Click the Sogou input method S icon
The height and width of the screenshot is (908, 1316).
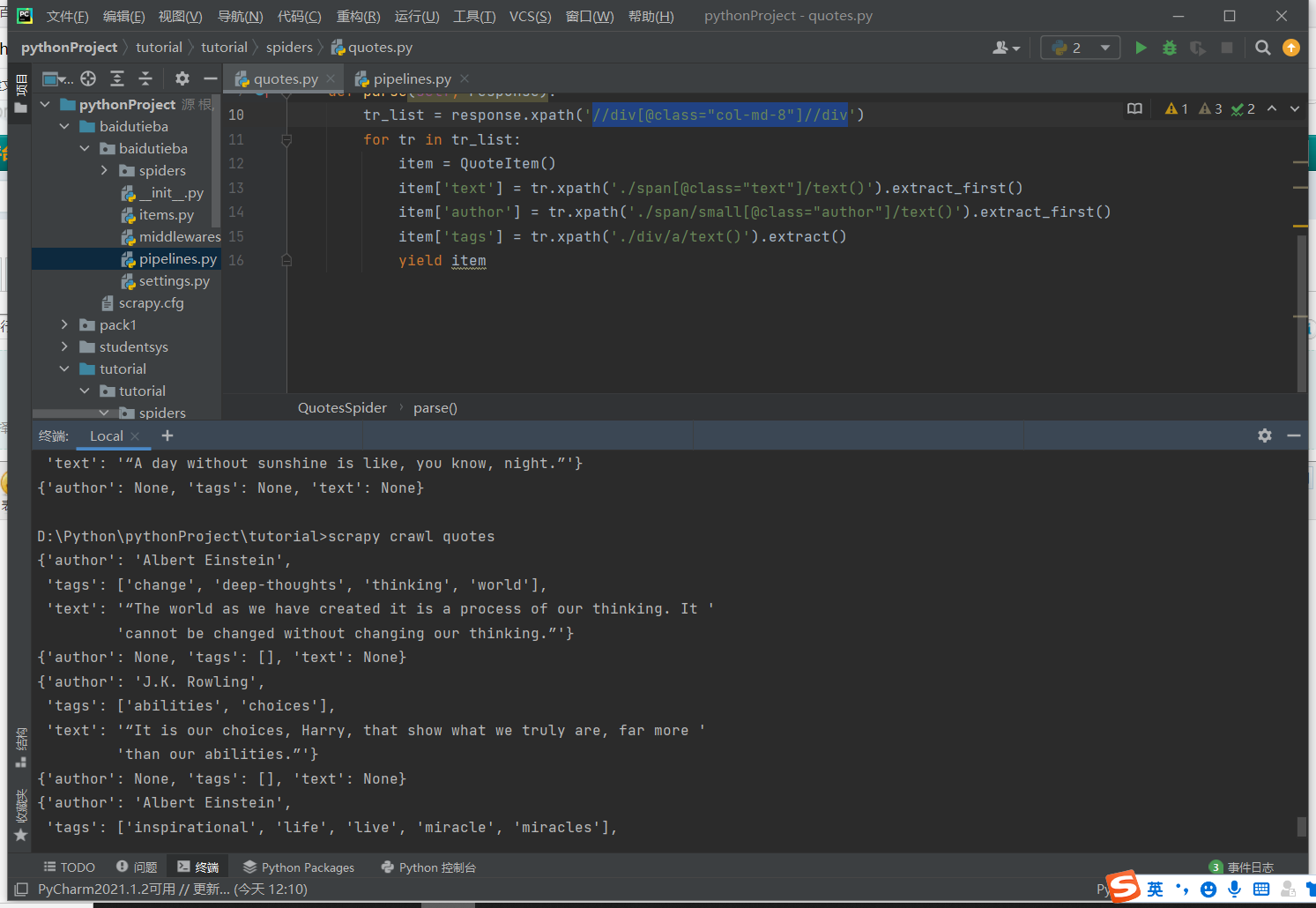point(1123,886)
